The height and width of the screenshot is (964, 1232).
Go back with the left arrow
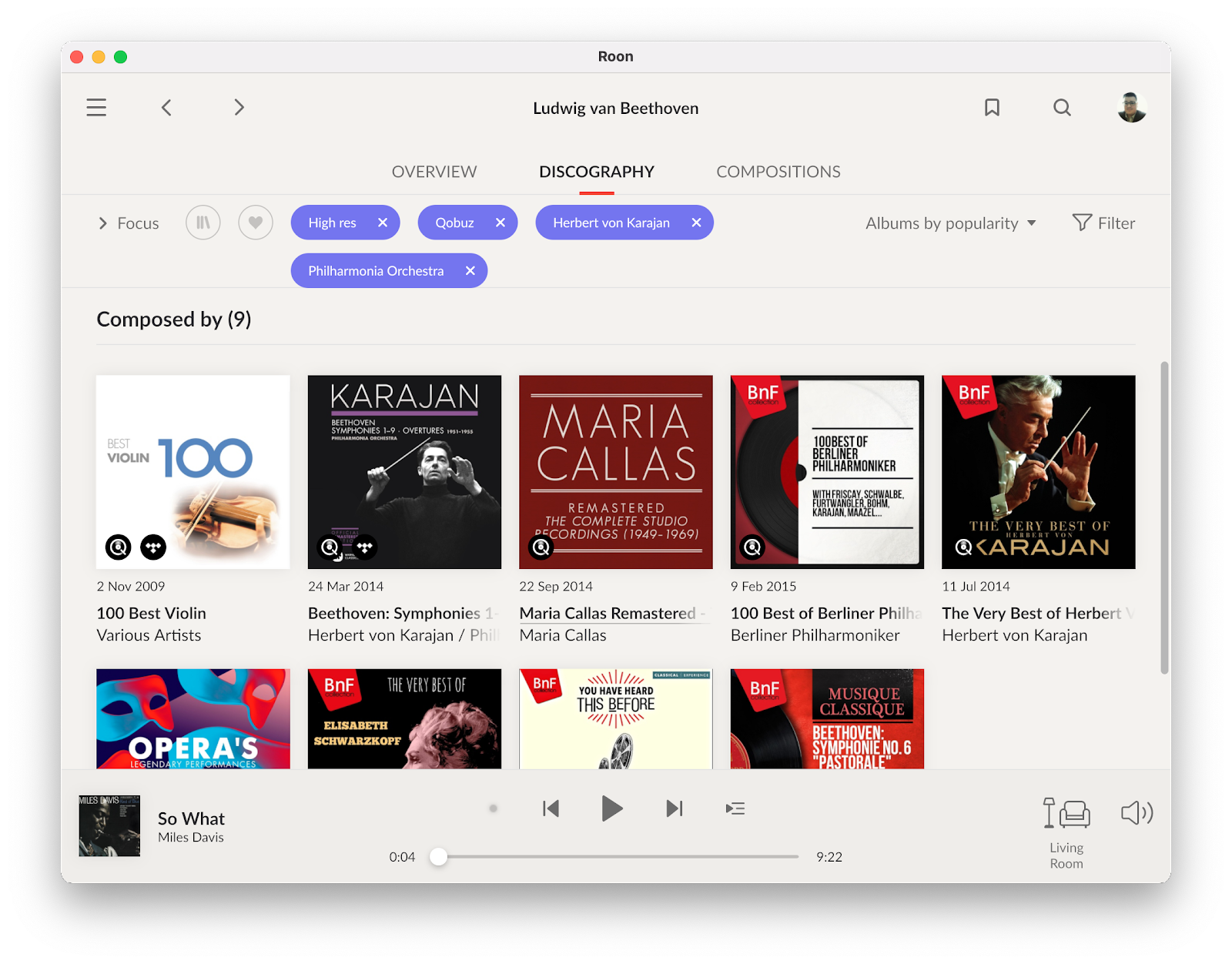(x=166, y=108)
